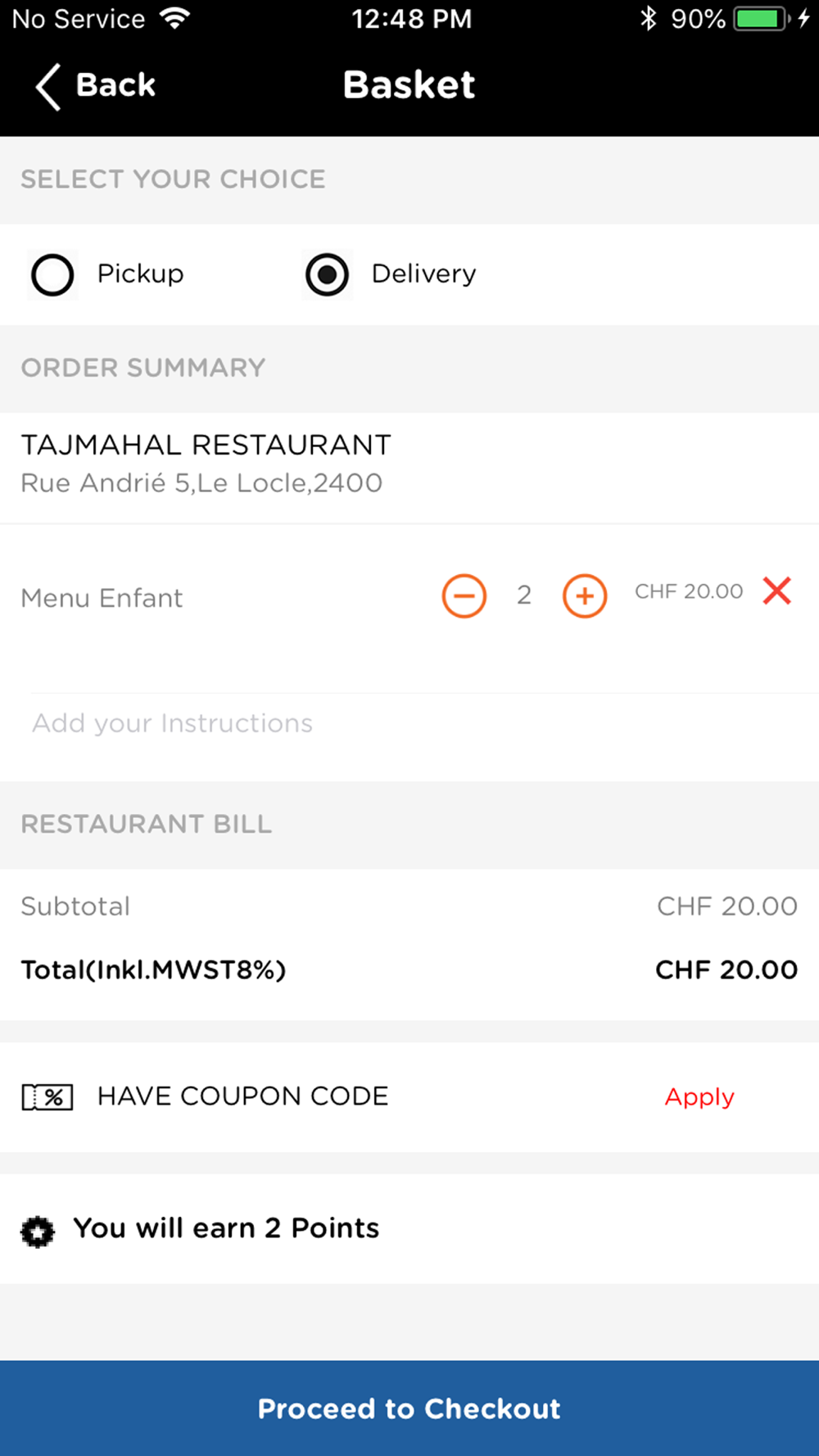Viewport: 819px width, 1456px height.
Task: Click Apply for coupon code
Action: pos(699,1097)
